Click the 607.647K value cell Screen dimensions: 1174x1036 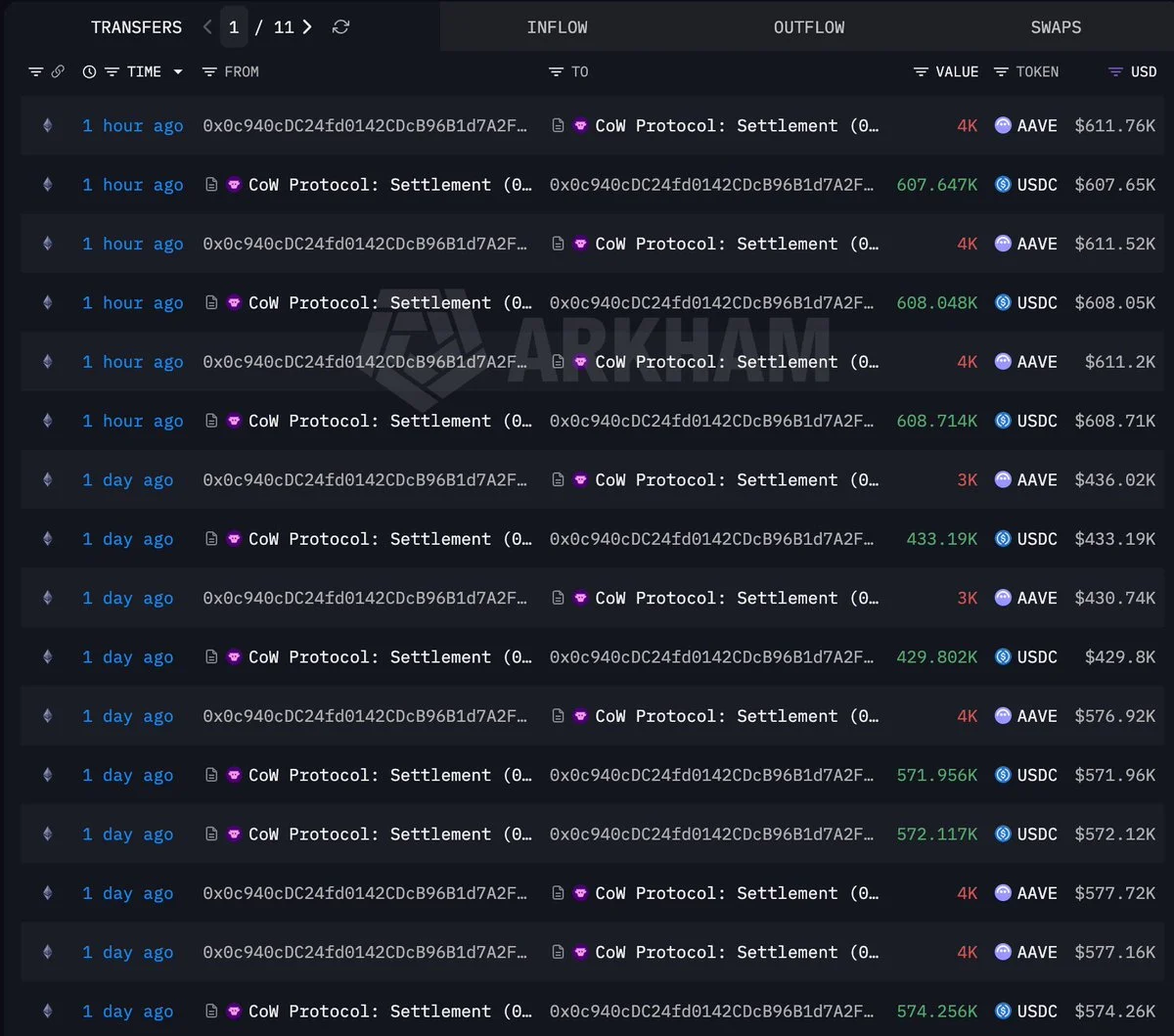click(x=936, y=184)
